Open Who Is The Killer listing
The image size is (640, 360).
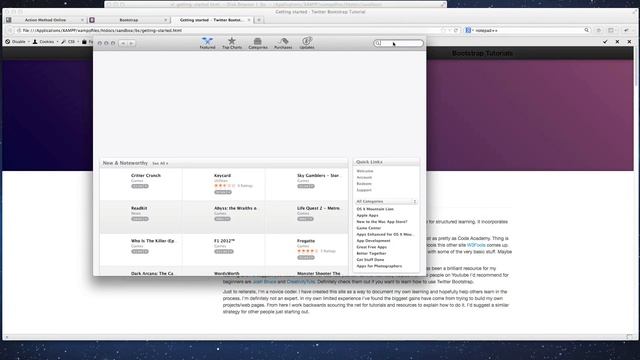coord(152,241)
